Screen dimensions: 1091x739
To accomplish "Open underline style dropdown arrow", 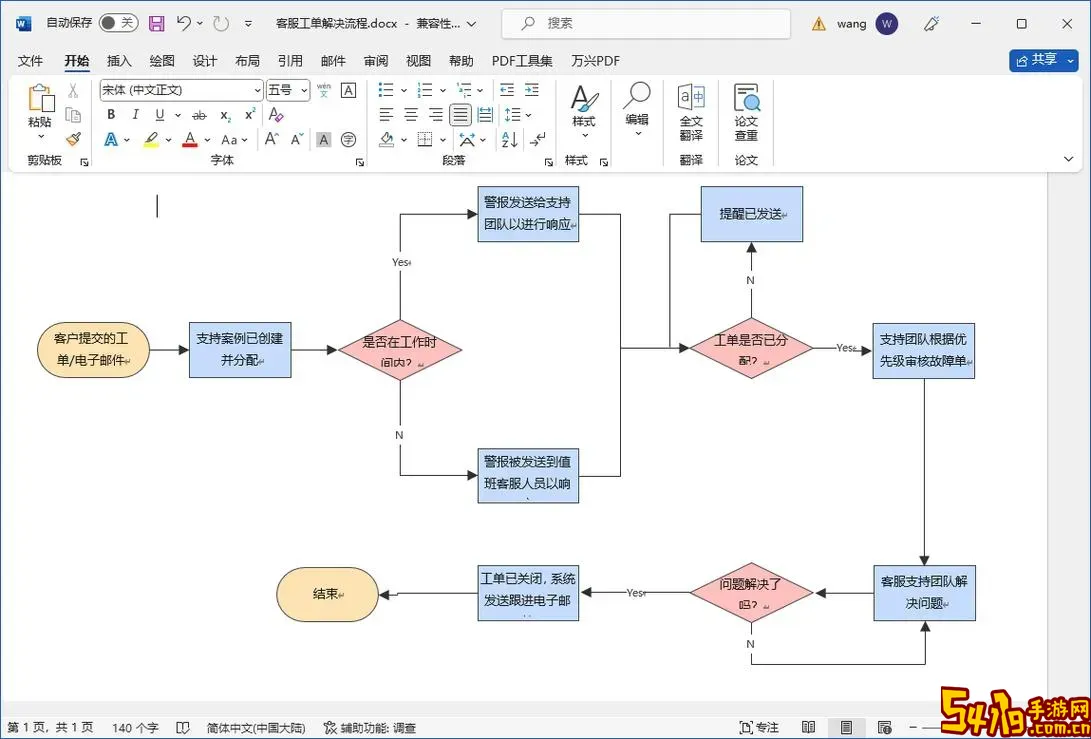I will click(x=177, y=115).
